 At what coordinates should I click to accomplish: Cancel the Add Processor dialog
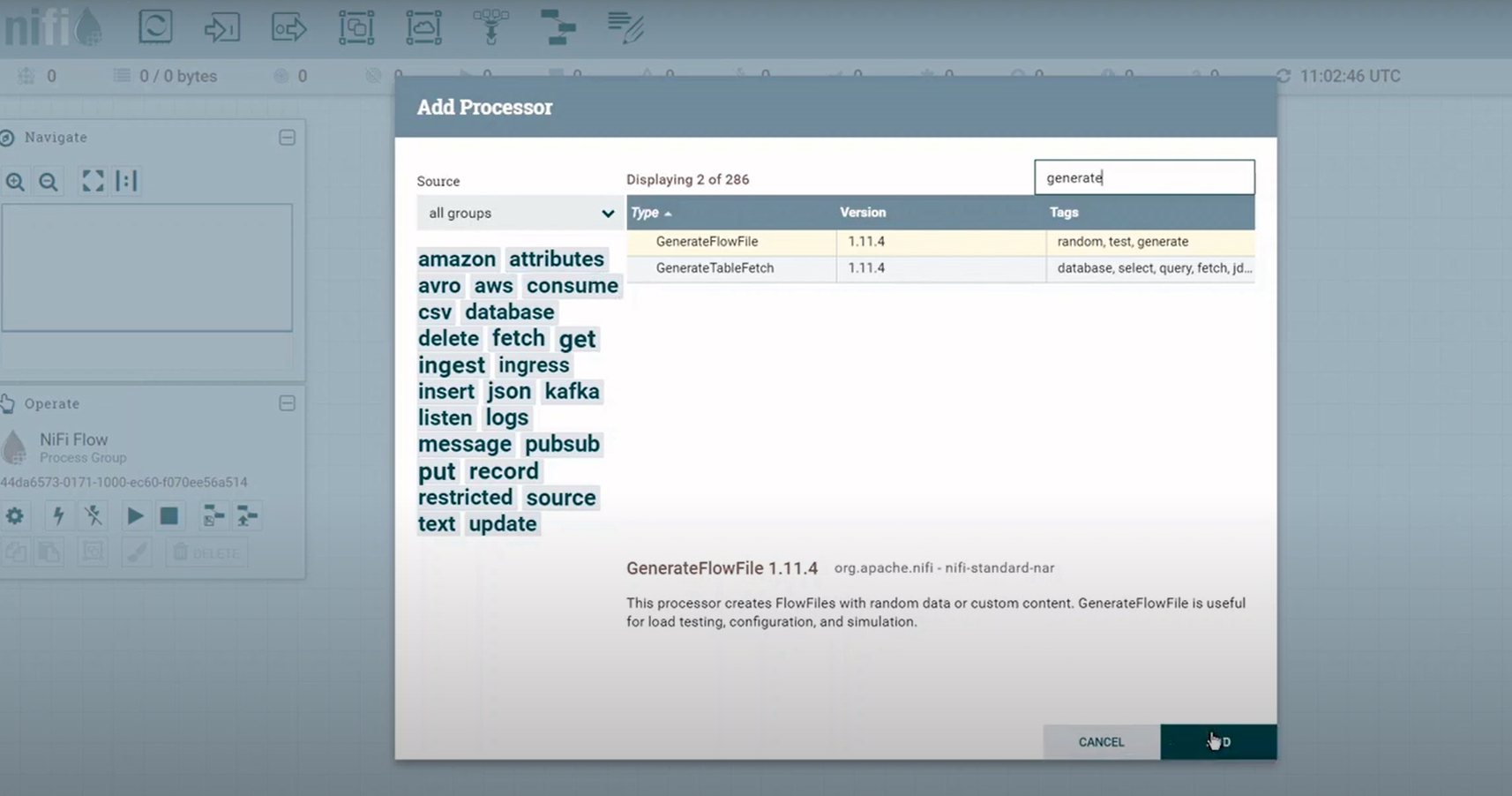1101,742
